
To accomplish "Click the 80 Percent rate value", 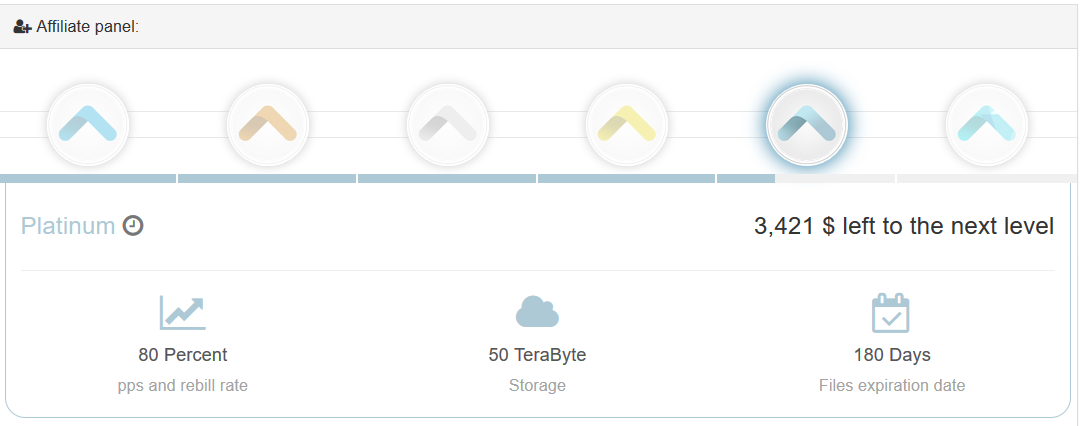I will click(182, 355).
